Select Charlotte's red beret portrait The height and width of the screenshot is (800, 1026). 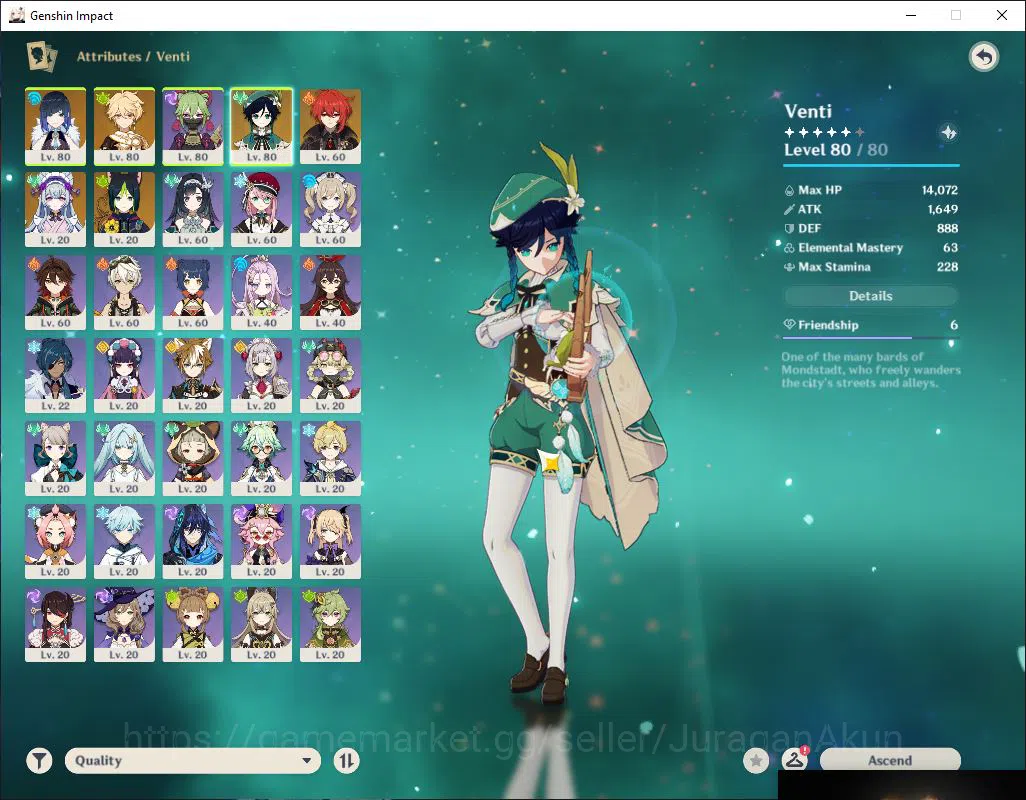(x=262, y=209)
